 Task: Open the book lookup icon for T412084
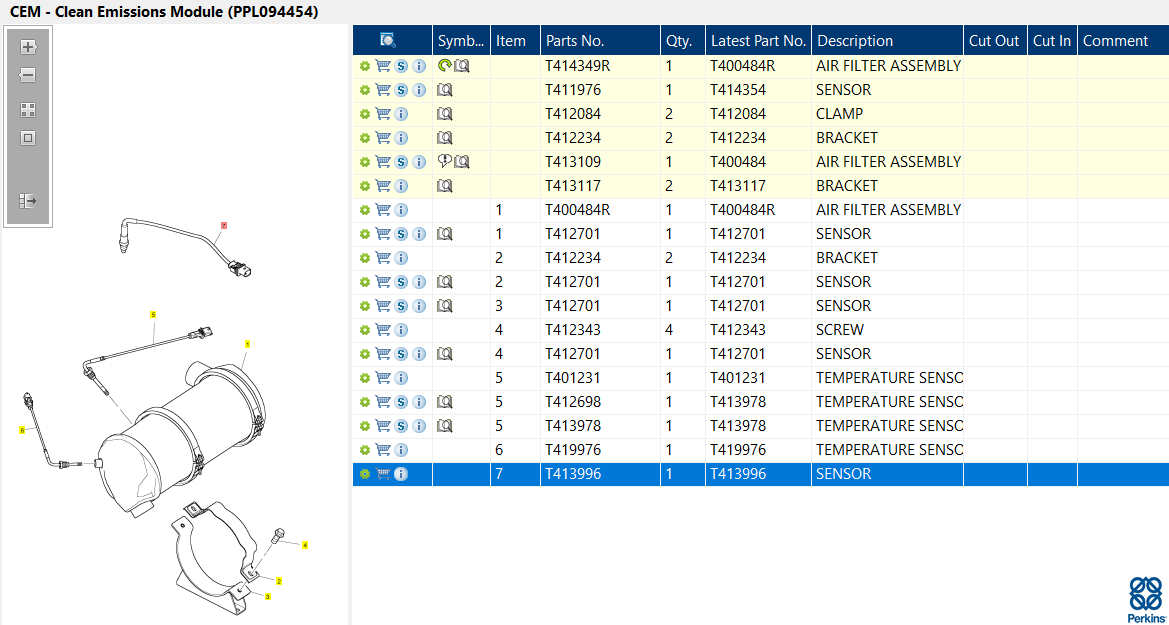pyautogui.click(x=445, y=114)
